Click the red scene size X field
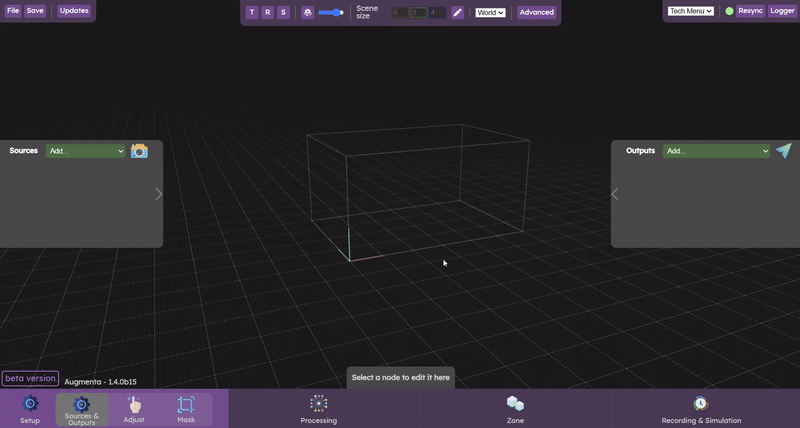Viewport: 800px width, 428px height. click(x=399, y=13)
